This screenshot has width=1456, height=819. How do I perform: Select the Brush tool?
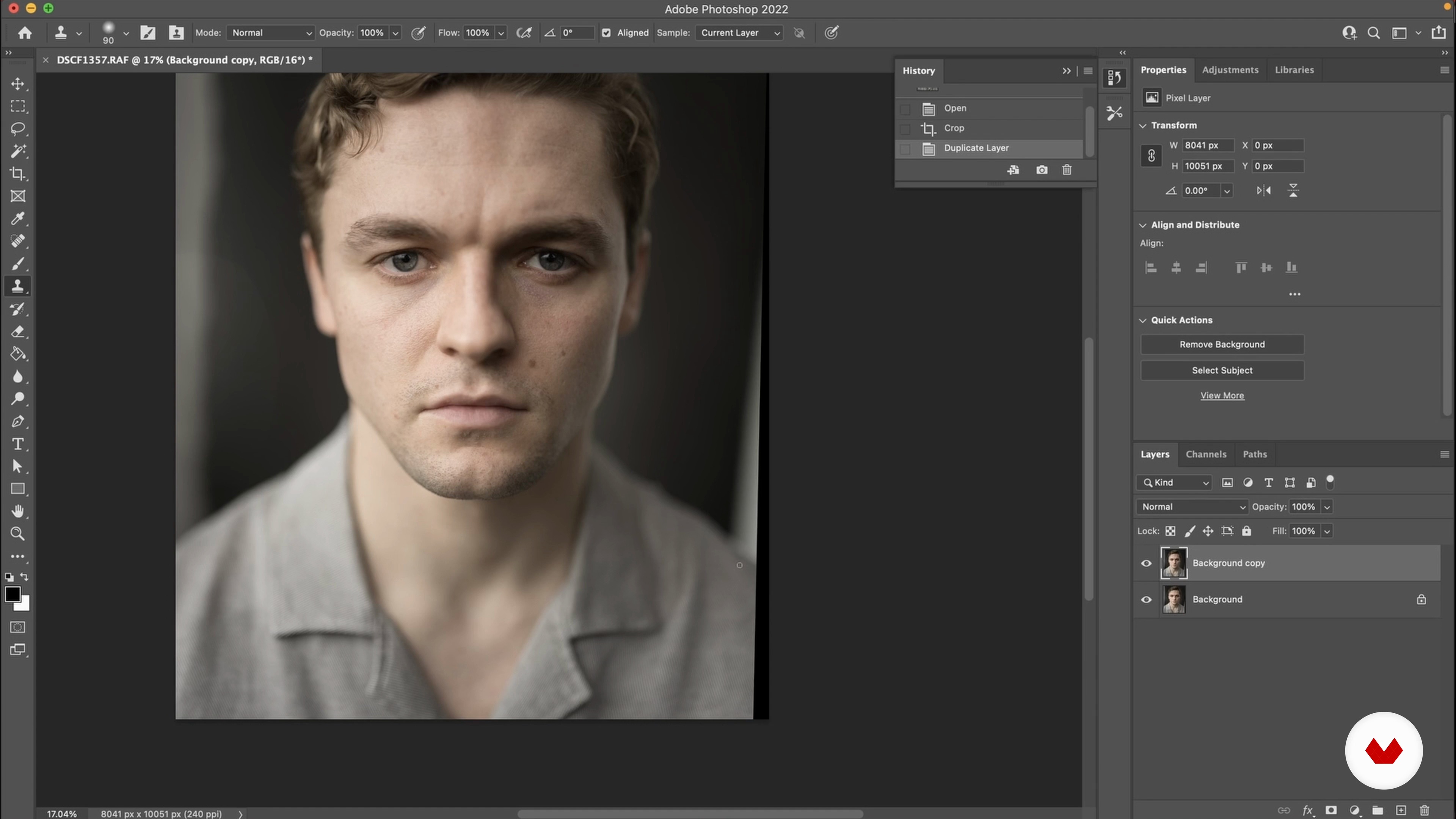(17, 264)
